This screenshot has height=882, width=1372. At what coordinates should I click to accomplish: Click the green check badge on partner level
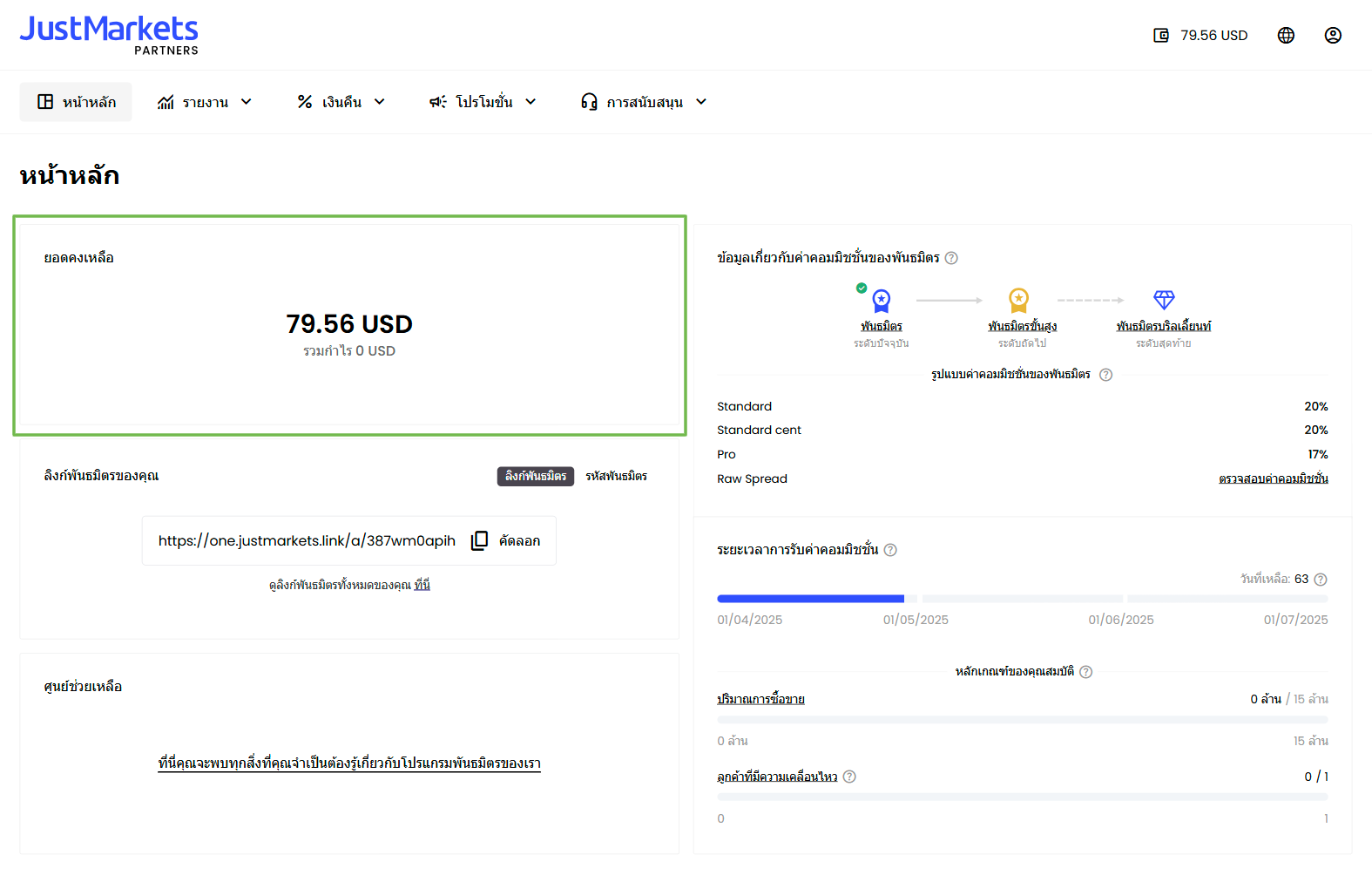862,288
